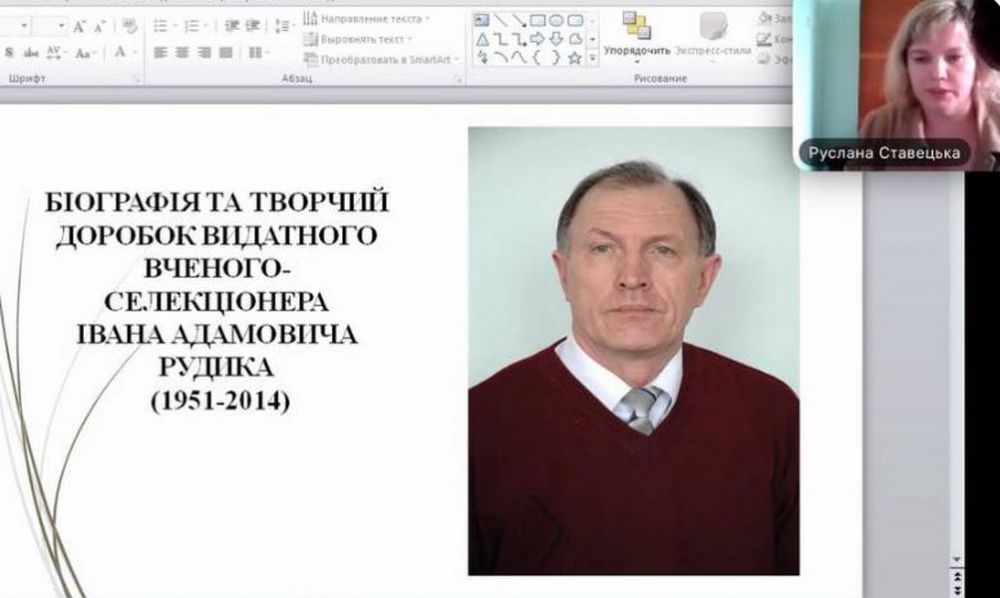Click the portrait photo on the slide
Viewport: 1000px width, 598px height.
(x=633, y=350)
